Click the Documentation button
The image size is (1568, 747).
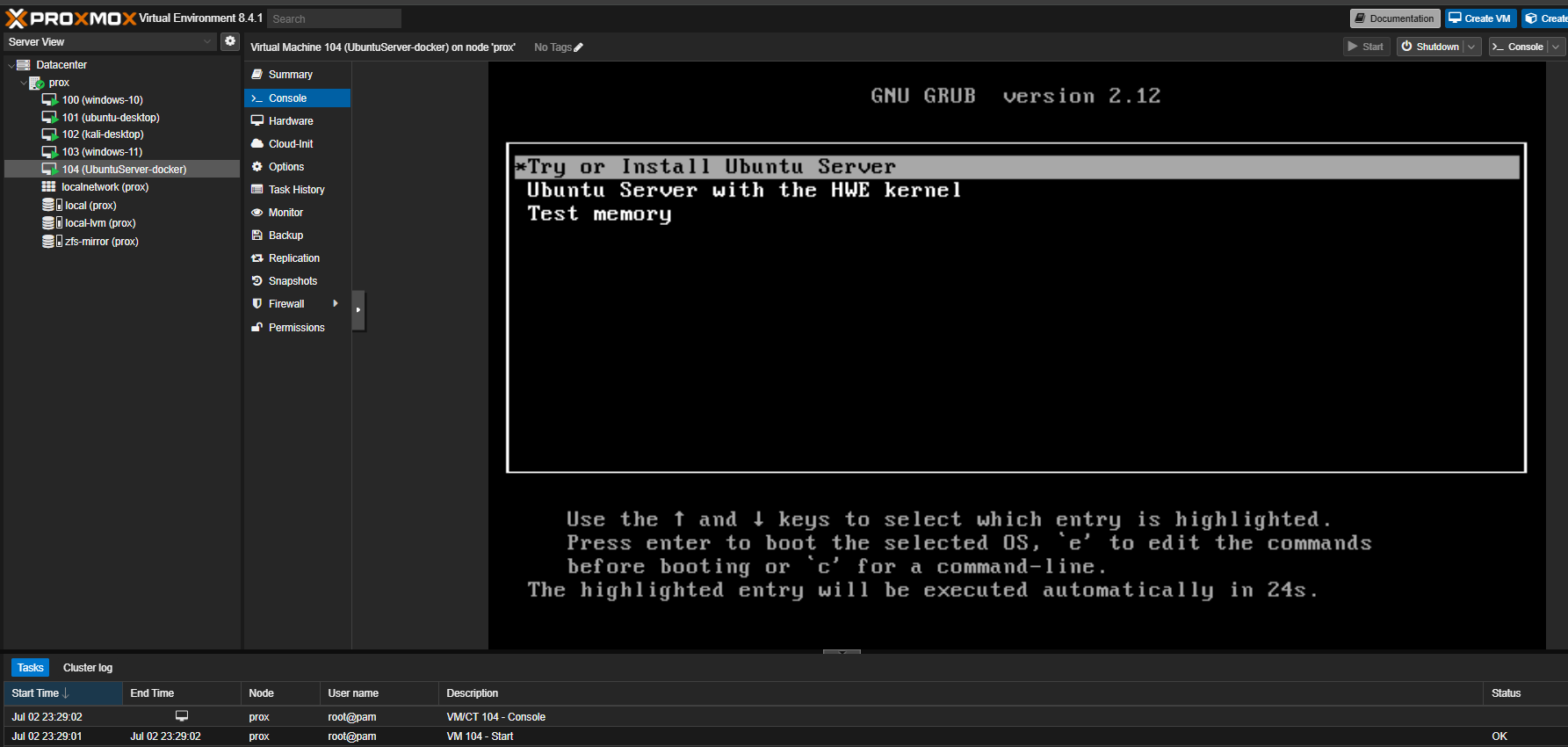(1394, 18)
